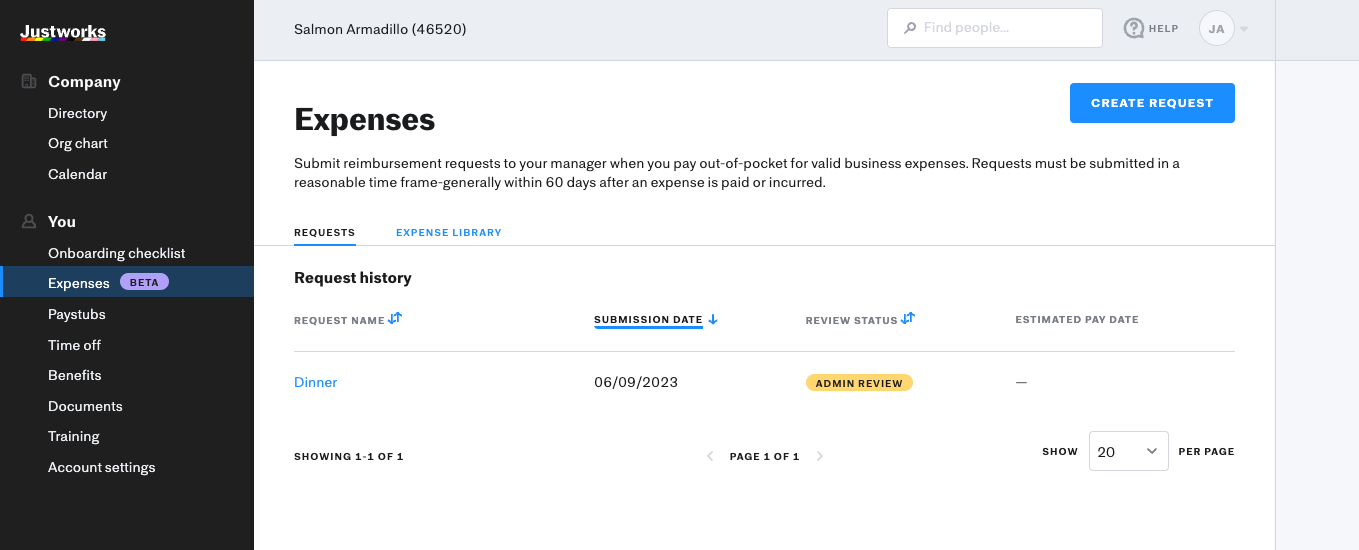Click the Company building icon

pos(29,82)
